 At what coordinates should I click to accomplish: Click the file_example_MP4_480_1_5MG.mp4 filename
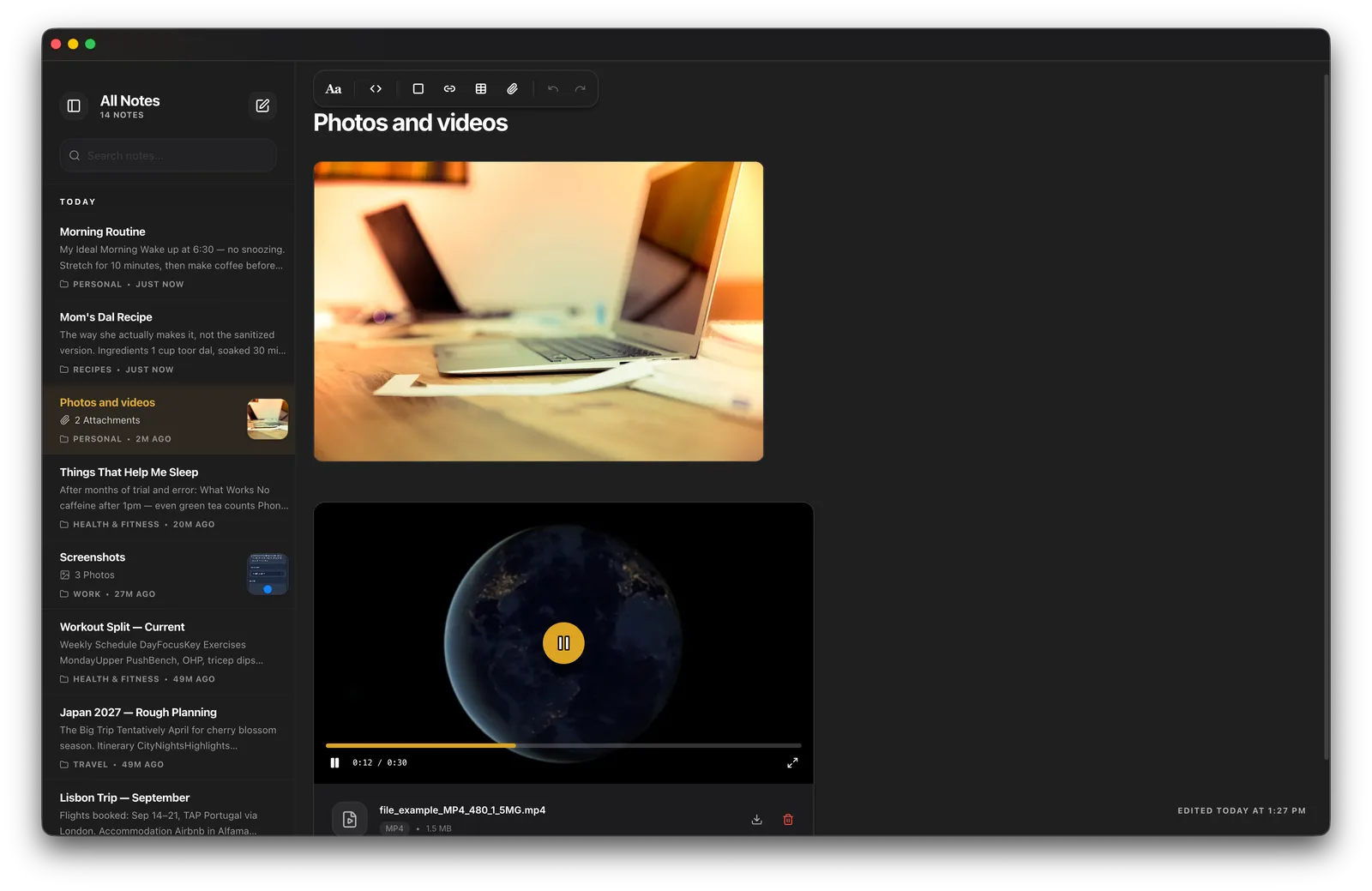[462, 810]
